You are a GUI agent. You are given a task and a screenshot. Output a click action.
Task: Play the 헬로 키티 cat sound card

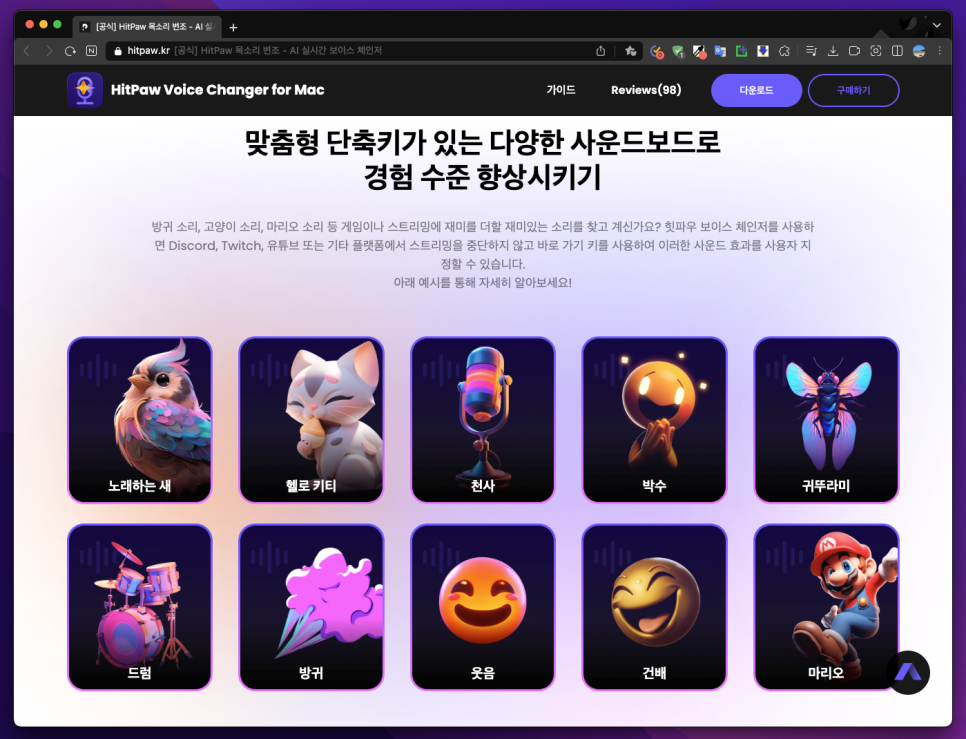311,419
